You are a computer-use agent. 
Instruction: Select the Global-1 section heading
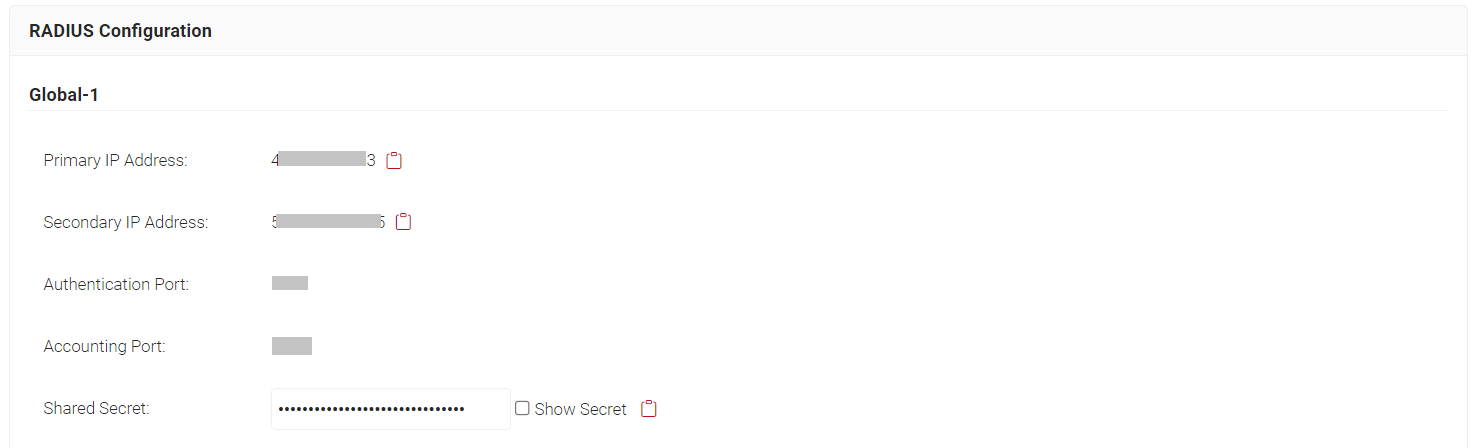(x=64, y=95)
